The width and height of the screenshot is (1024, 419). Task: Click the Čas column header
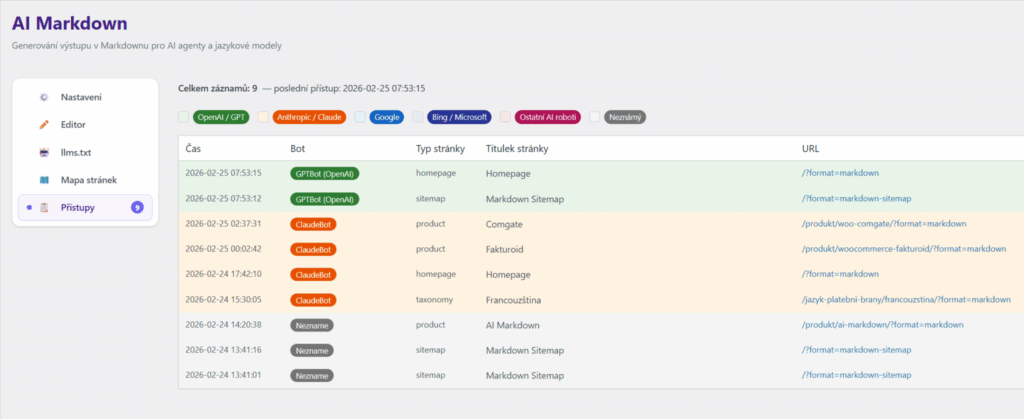point(193,149)
